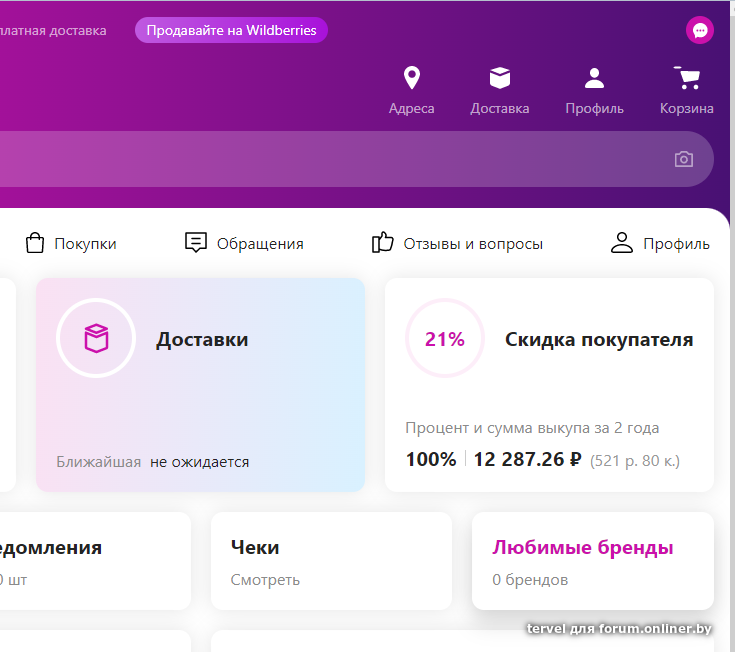Viewport: 735px width, 652px height.
Task: Click the Обращения message icon
Action: click(x=195, y=243)
